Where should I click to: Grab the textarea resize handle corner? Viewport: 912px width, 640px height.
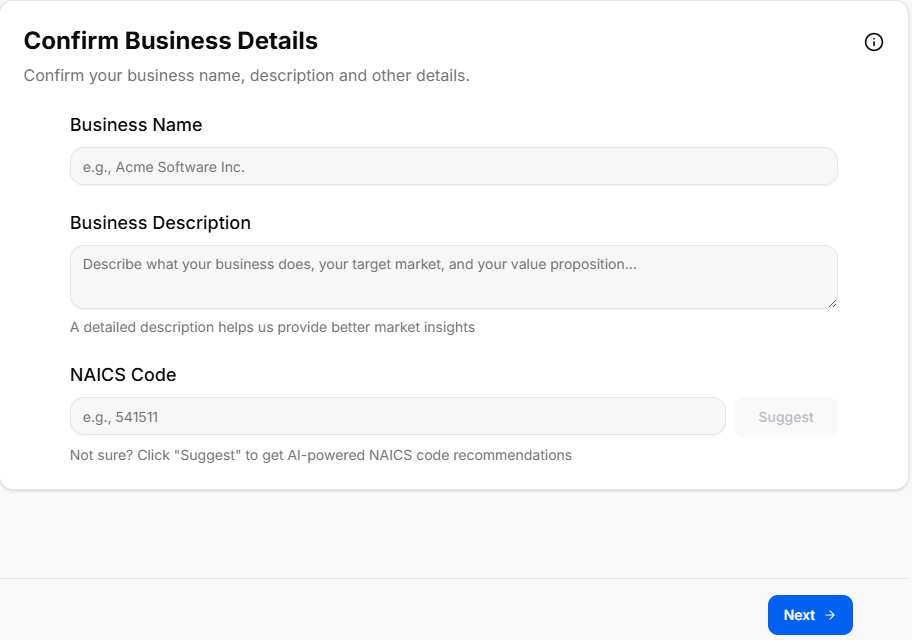coord(832,303)
